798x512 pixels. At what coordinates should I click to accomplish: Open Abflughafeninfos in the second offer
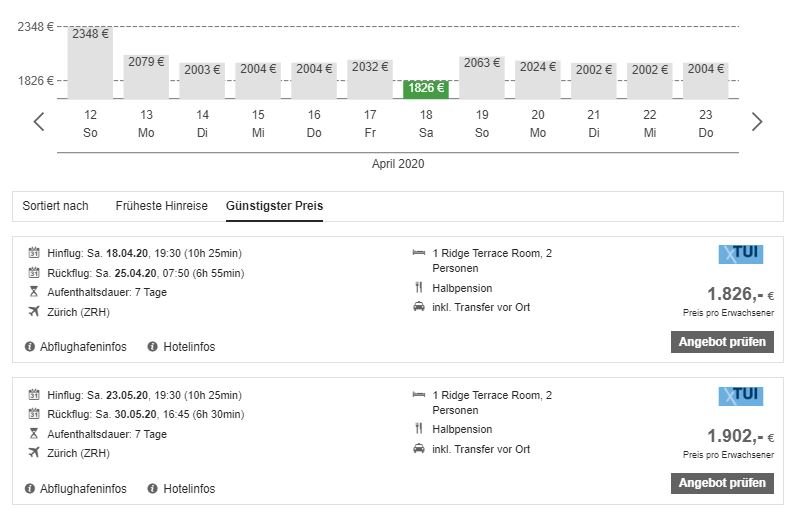coord(83,489)
